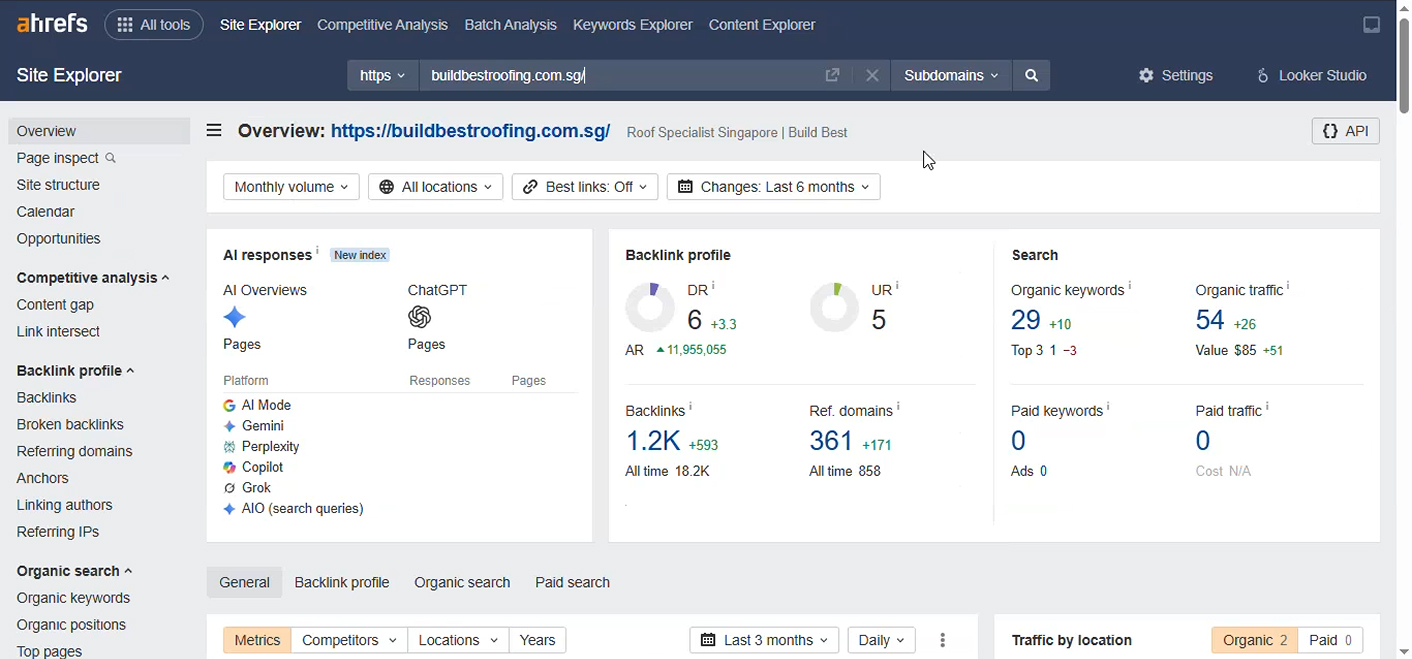Open the buildbestroofing.com.sg overview link
1412x659 pixels.
pos(470,131)
